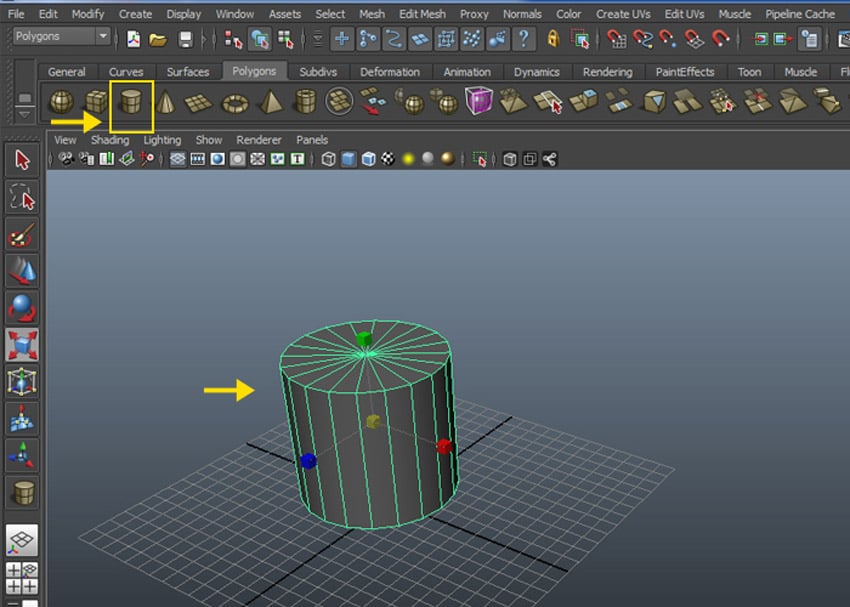Toggle wireframe-on-shaded display in the viewport toolbar
The width and height of the screenshot is (850, 607).
click(x=256, y=158)
